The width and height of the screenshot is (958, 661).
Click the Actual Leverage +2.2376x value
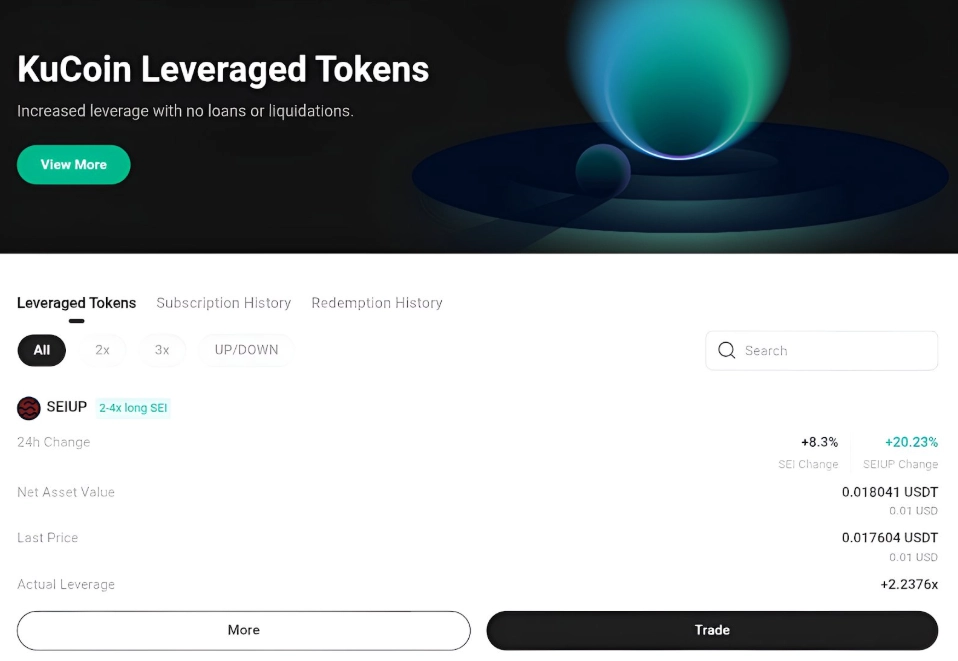click(x=909, y=584)
